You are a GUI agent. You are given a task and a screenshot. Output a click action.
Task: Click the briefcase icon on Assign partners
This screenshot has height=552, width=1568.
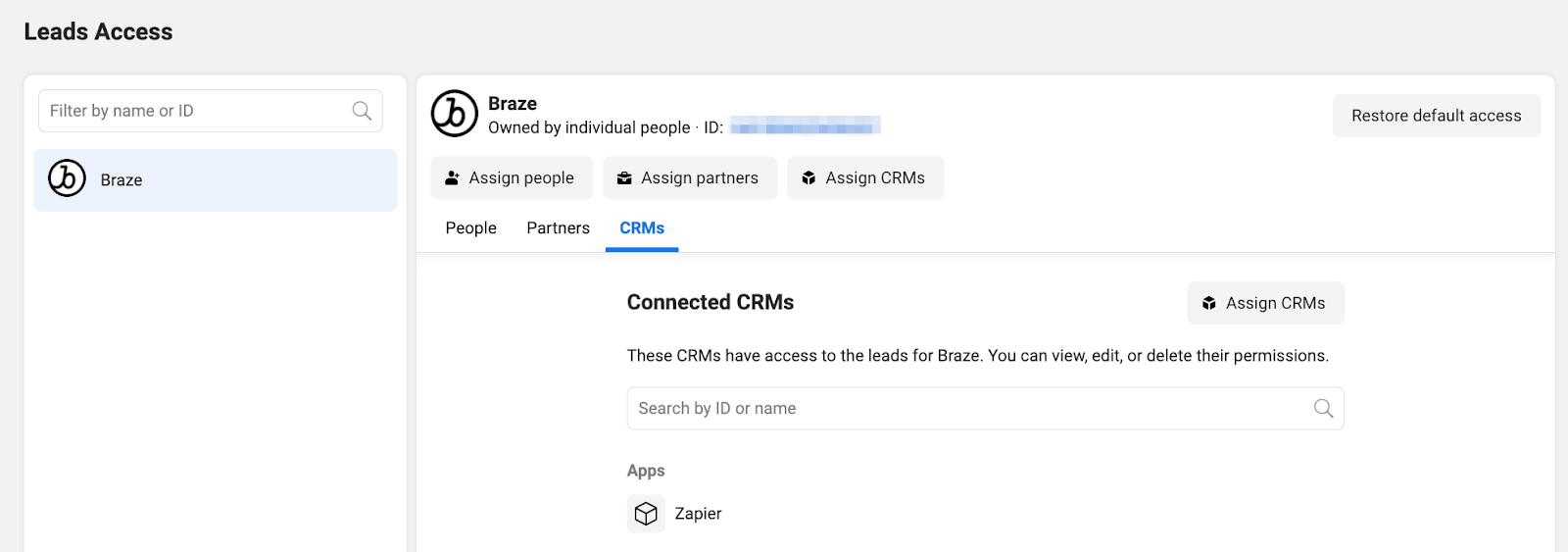(624, 177)
